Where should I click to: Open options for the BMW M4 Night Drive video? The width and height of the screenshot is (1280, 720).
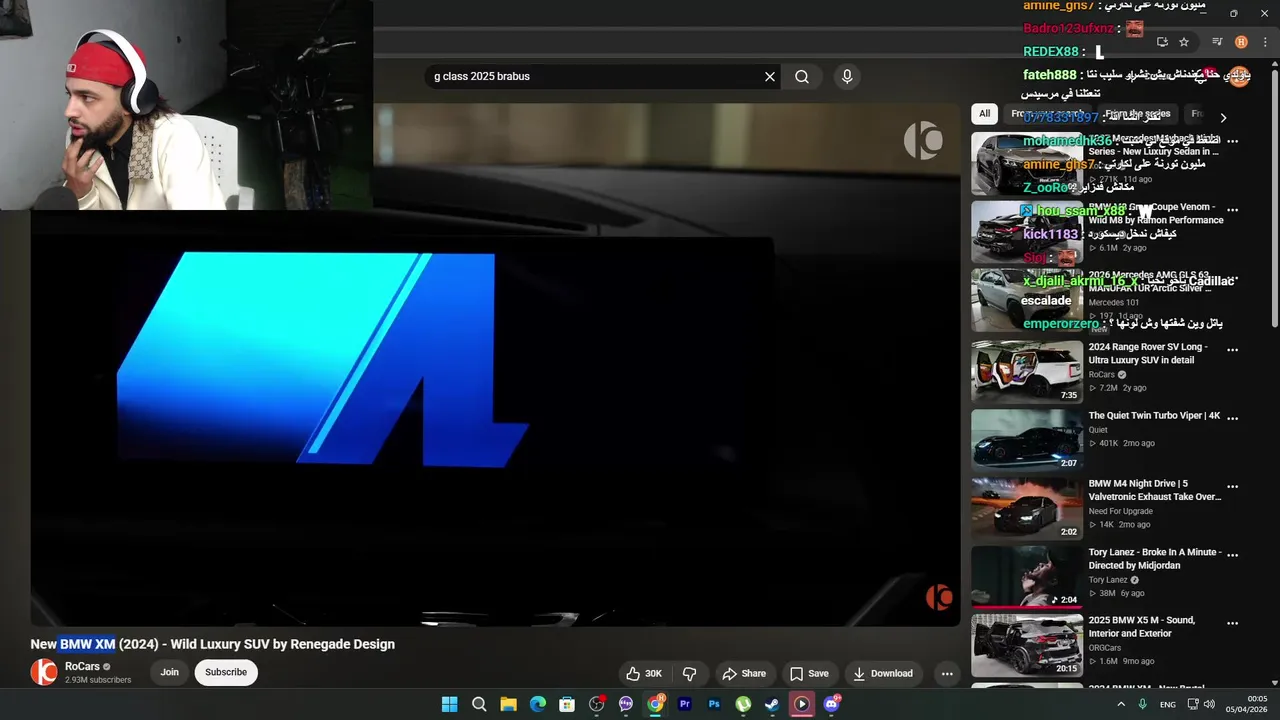(x=1233, y=486)
